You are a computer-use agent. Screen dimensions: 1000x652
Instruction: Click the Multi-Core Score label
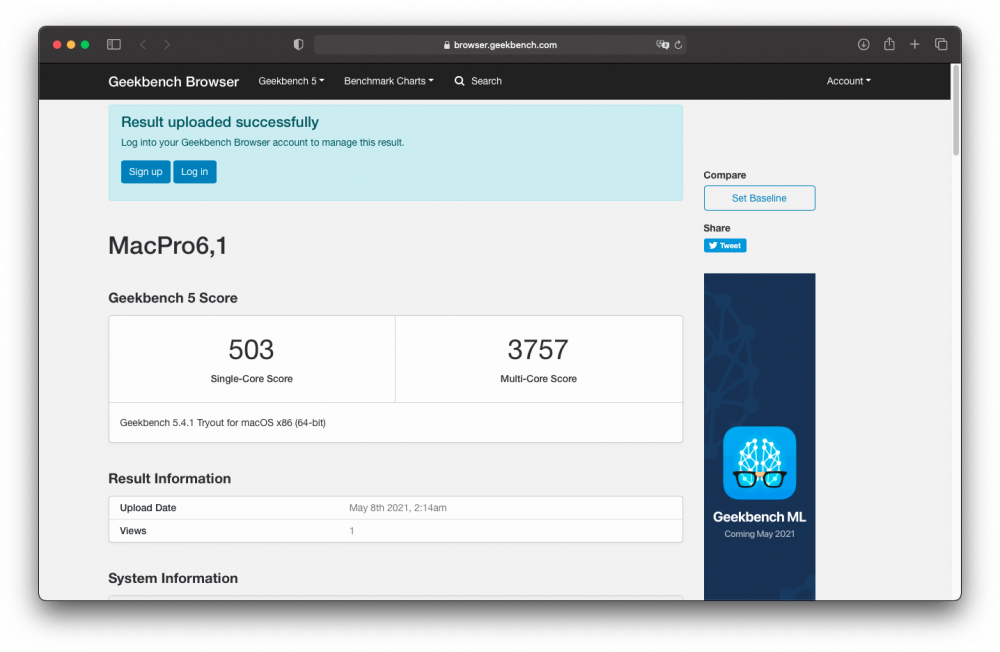[538, 378]
